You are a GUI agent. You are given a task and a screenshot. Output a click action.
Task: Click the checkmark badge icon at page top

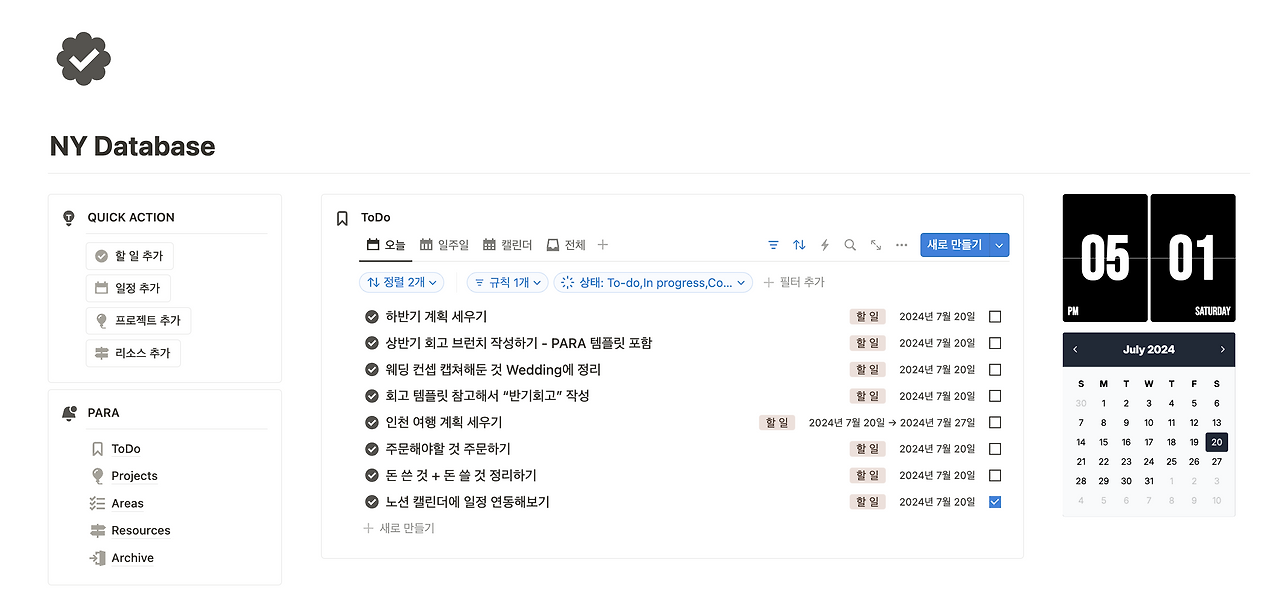[83, 60]
